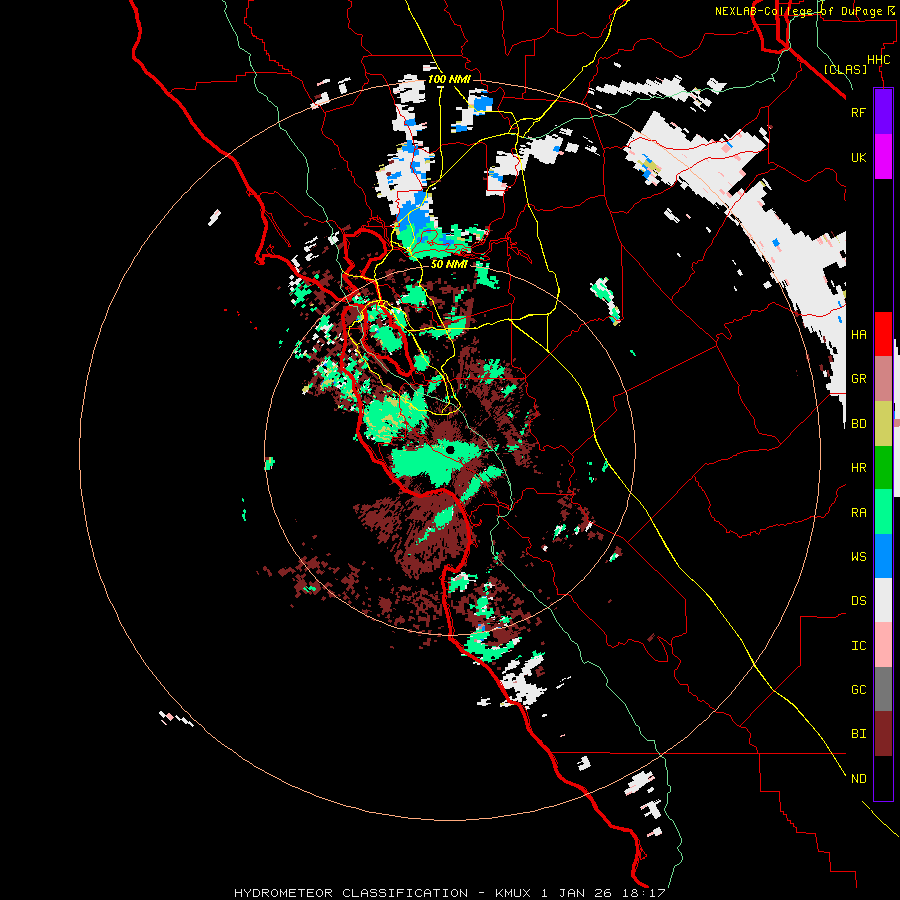This screenshot has width=900, height=900.
Task: Click the [CLAS] units label
Action: (845, 69)
